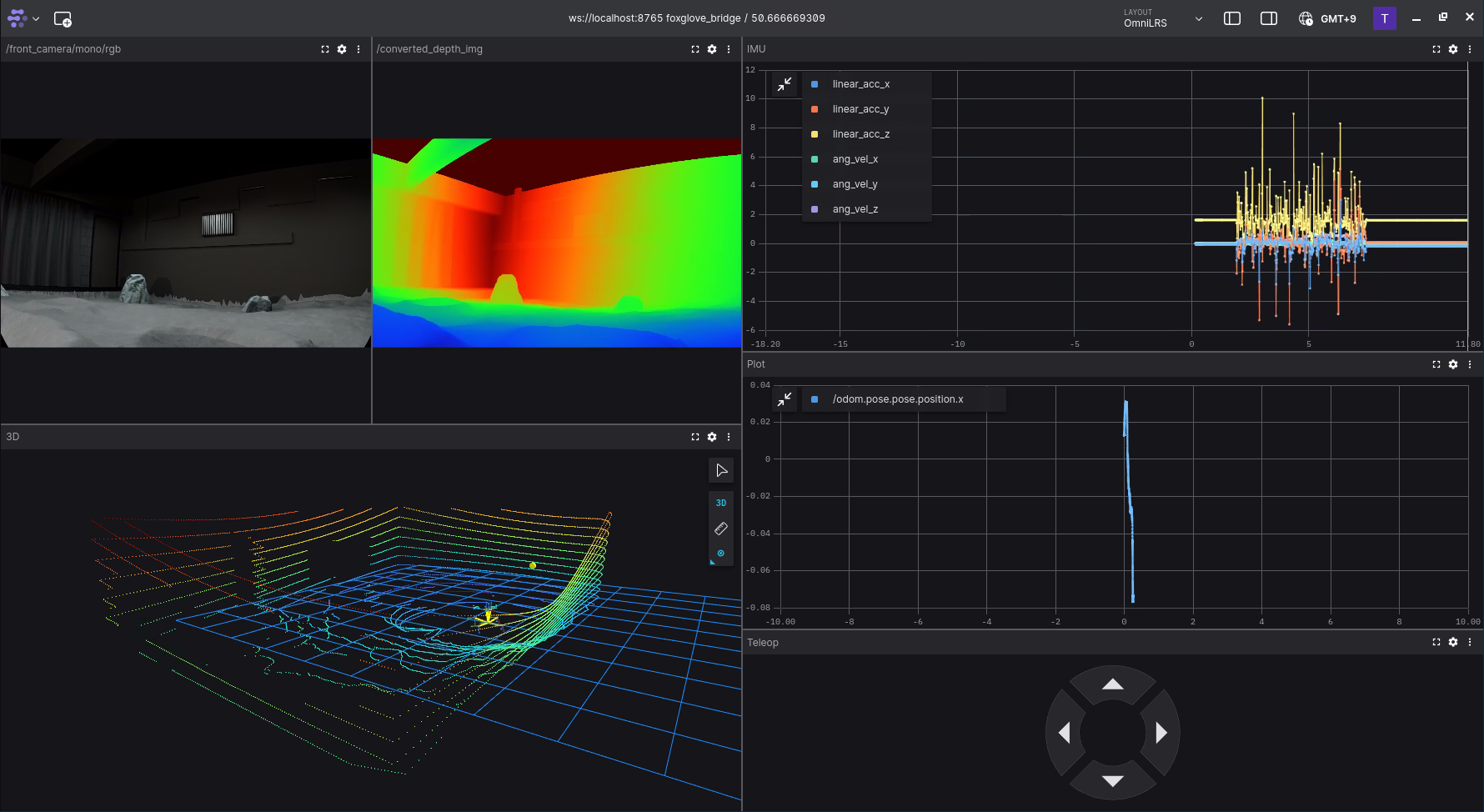Click the Teleop panel title
This screenshot has width=1484, height=812.
tap(763, 642)
